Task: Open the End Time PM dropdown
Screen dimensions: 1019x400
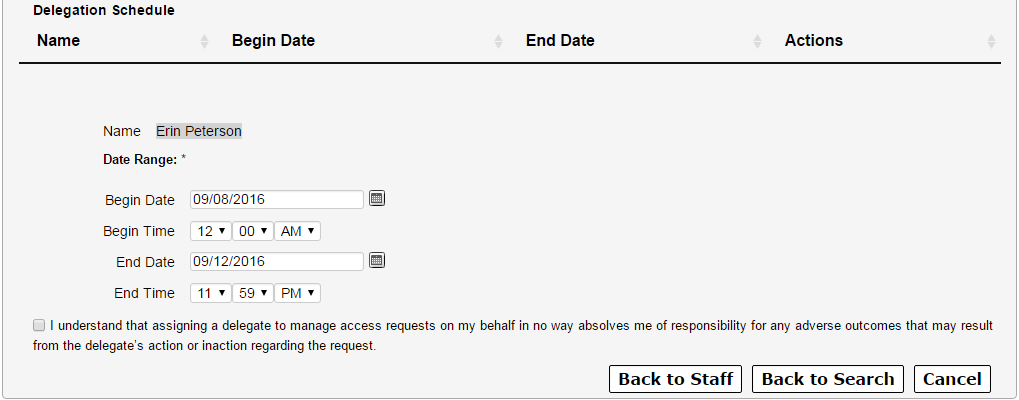Action: pos(298,293)
